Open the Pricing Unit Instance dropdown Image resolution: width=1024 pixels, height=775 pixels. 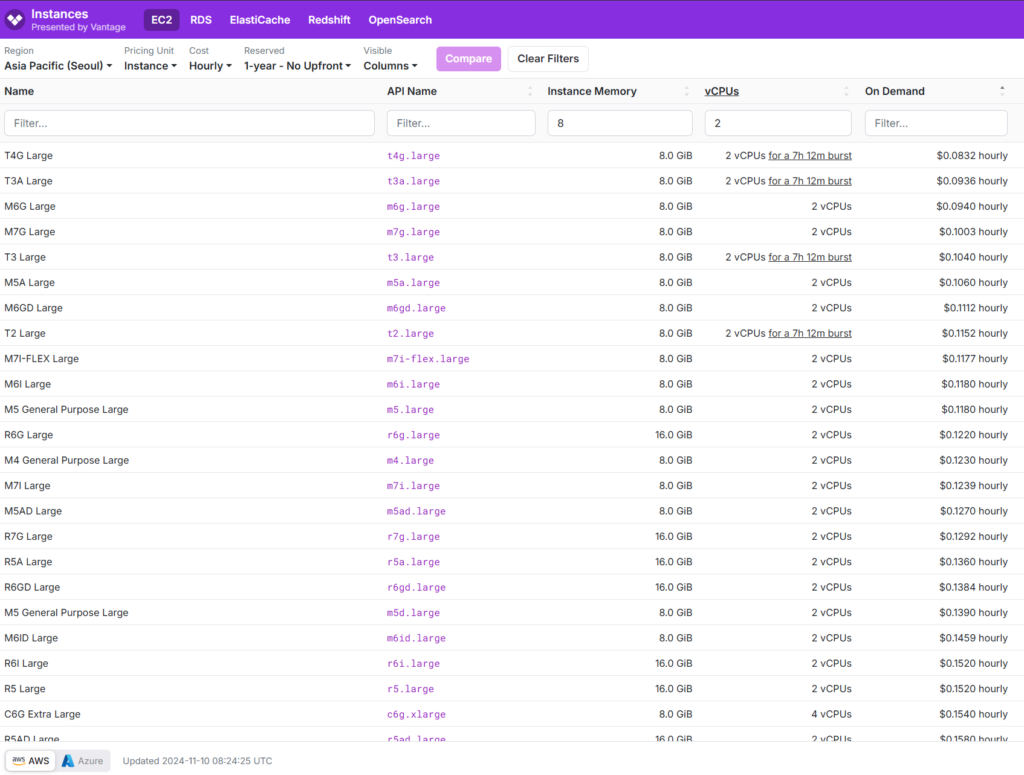pyautogui.click(x=150, y=66)
